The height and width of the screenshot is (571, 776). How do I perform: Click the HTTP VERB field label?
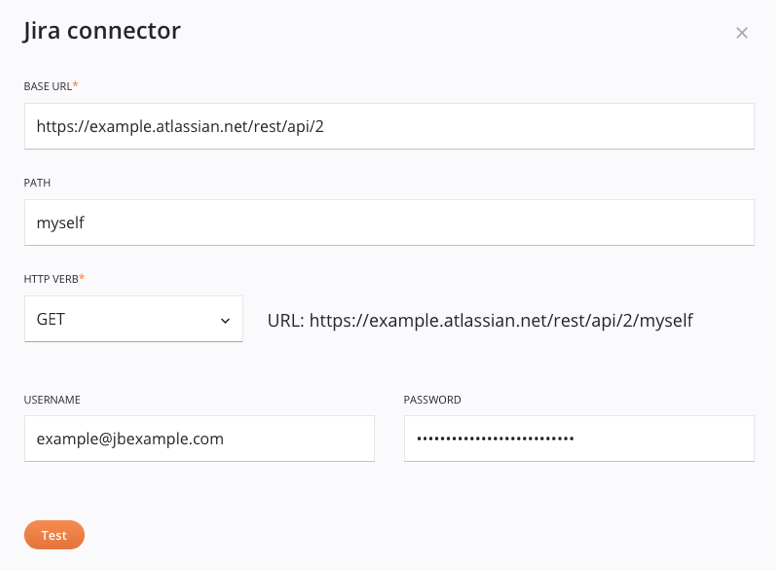(50, 279)
